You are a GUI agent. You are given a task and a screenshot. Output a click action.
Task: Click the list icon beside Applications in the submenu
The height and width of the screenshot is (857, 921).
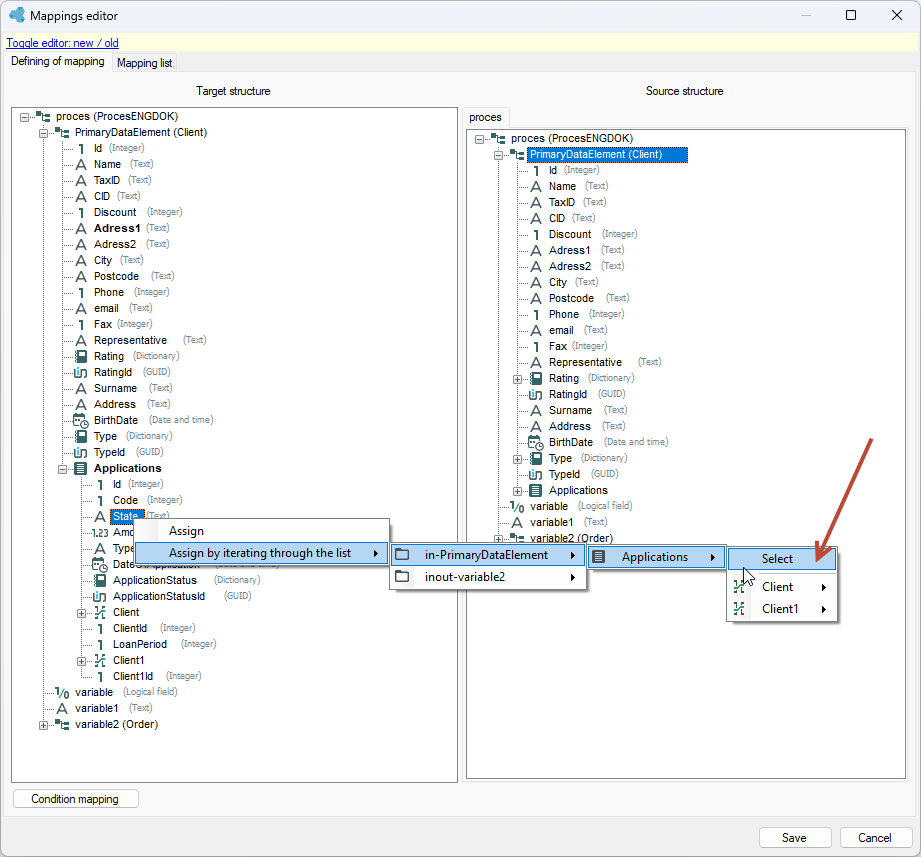coord(599,557)
